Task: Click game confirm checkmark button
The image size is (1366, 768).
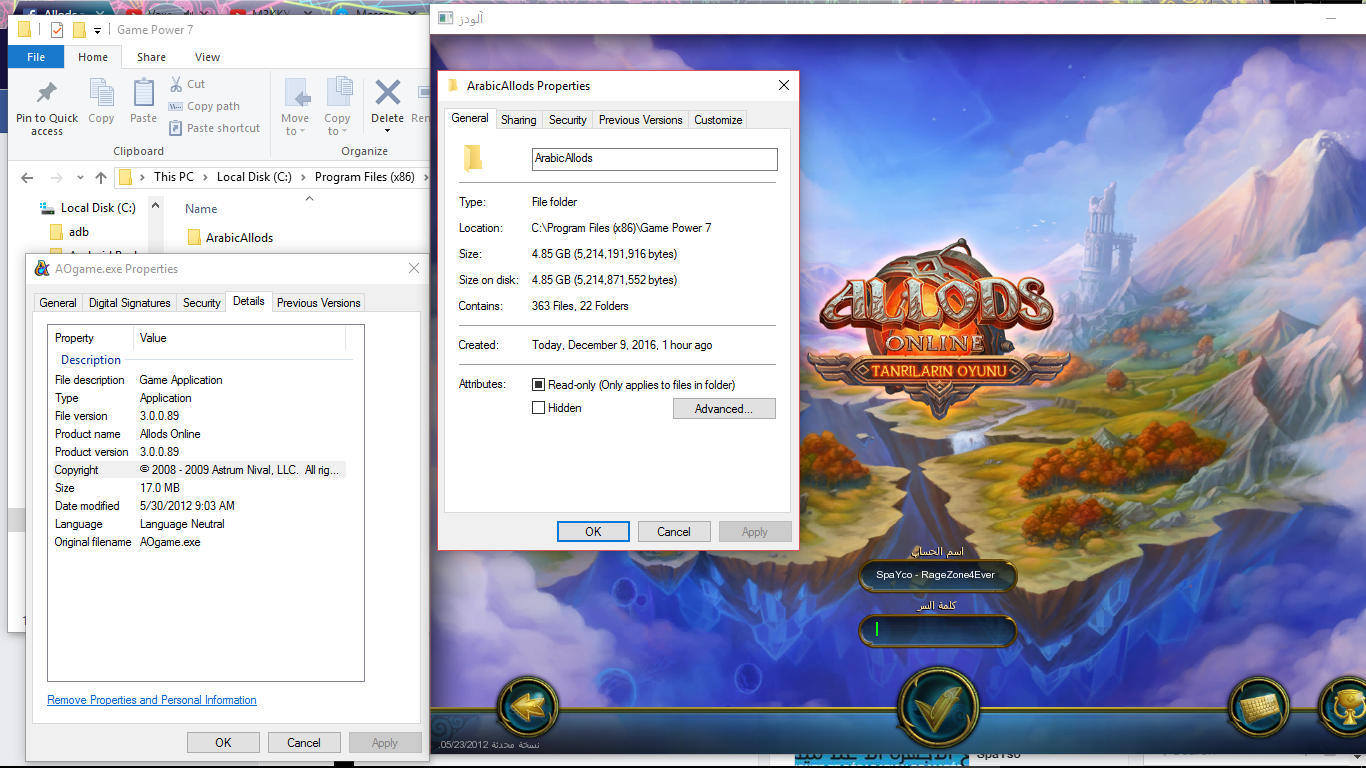Action: [x=937, y=706]
